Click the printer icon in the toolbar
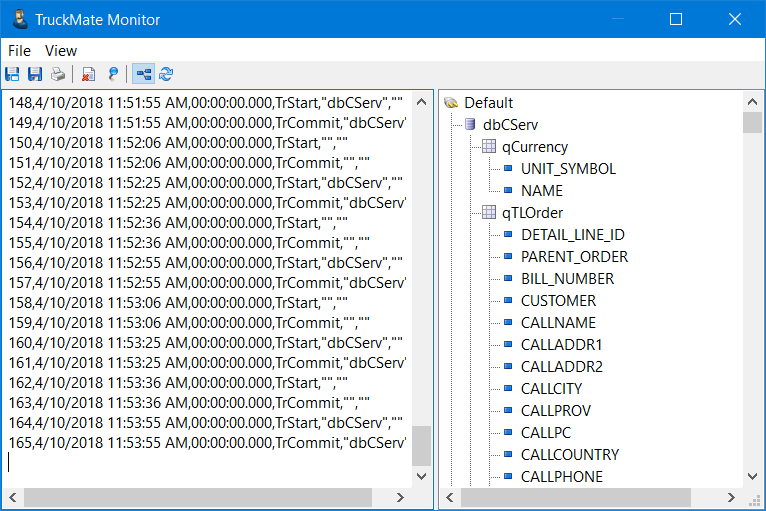Screen dimensions: 766x511 coord(58,74)
